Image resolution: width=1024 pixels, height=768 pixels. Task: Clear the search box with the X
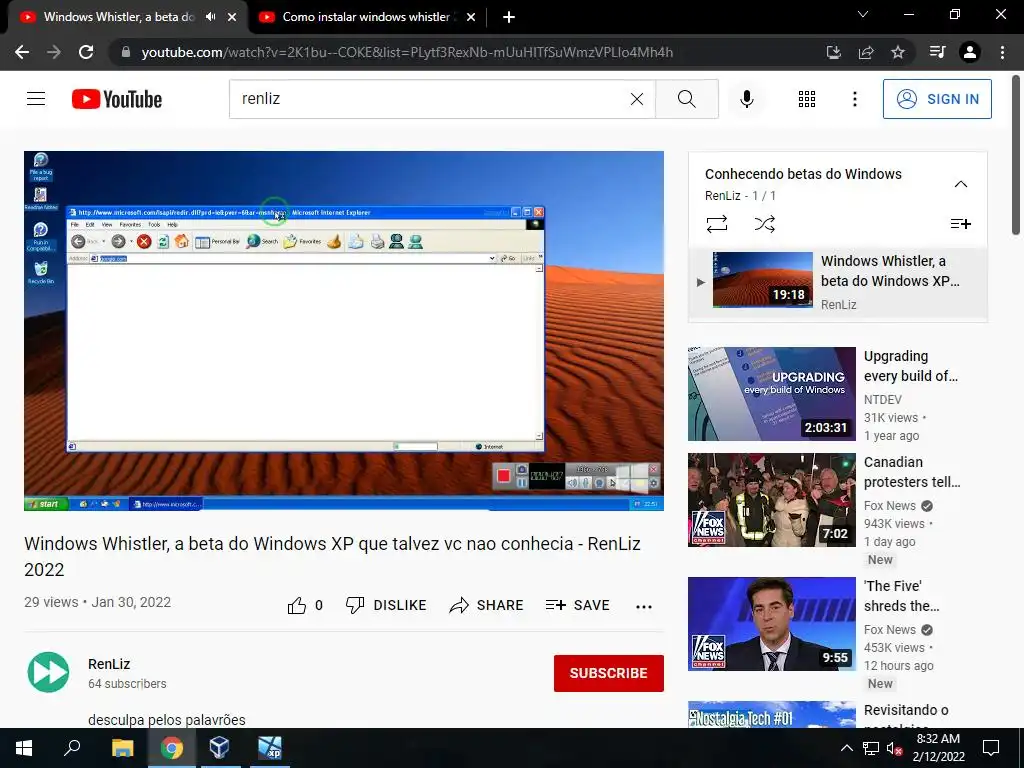pos(637,99)
